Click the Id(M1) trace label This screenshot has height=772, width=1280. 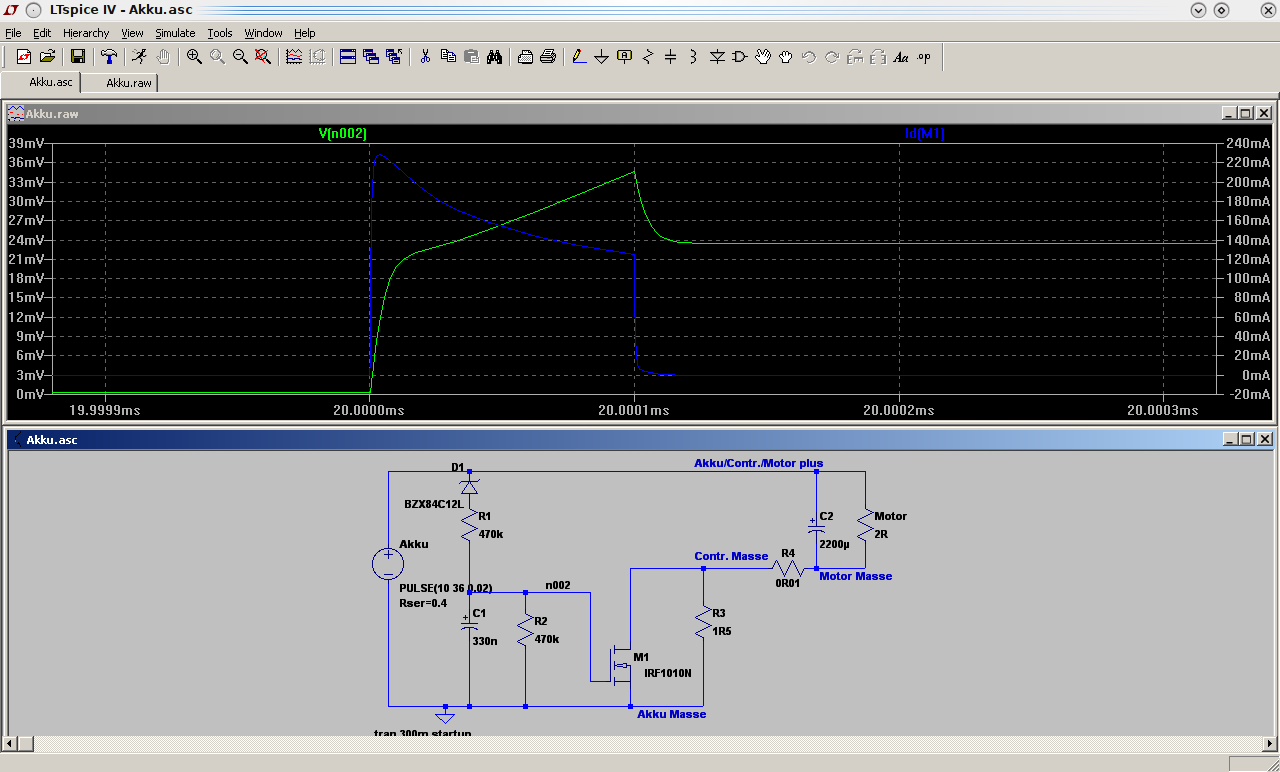tap(925, 133)
